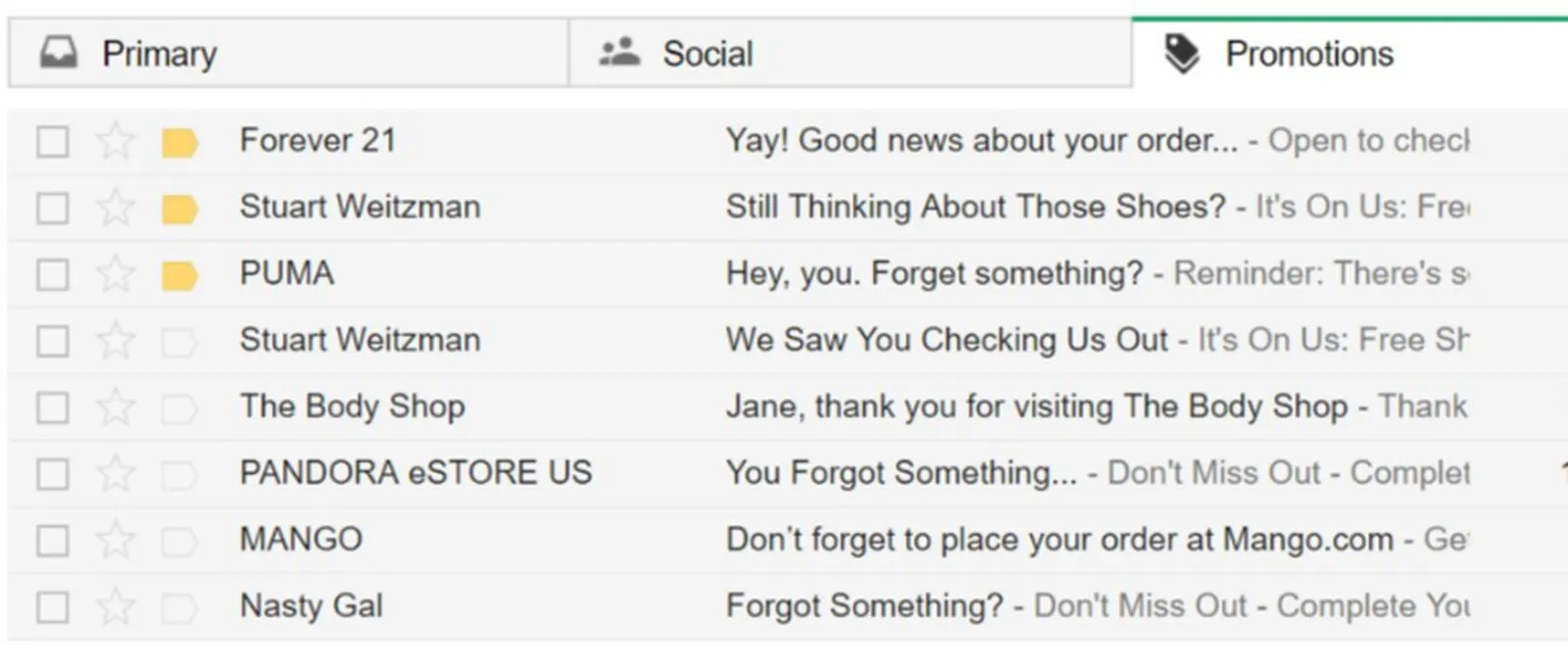1568x672 pixels.
Task: Star the PANDORA eSTORE US email
Action: [x=115, y=474]
